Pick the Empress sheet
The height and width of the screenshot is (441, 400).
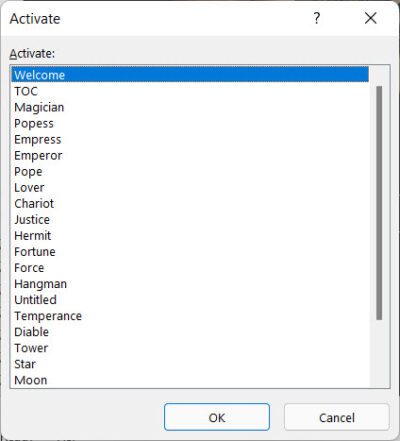click(x=190, y=139)
